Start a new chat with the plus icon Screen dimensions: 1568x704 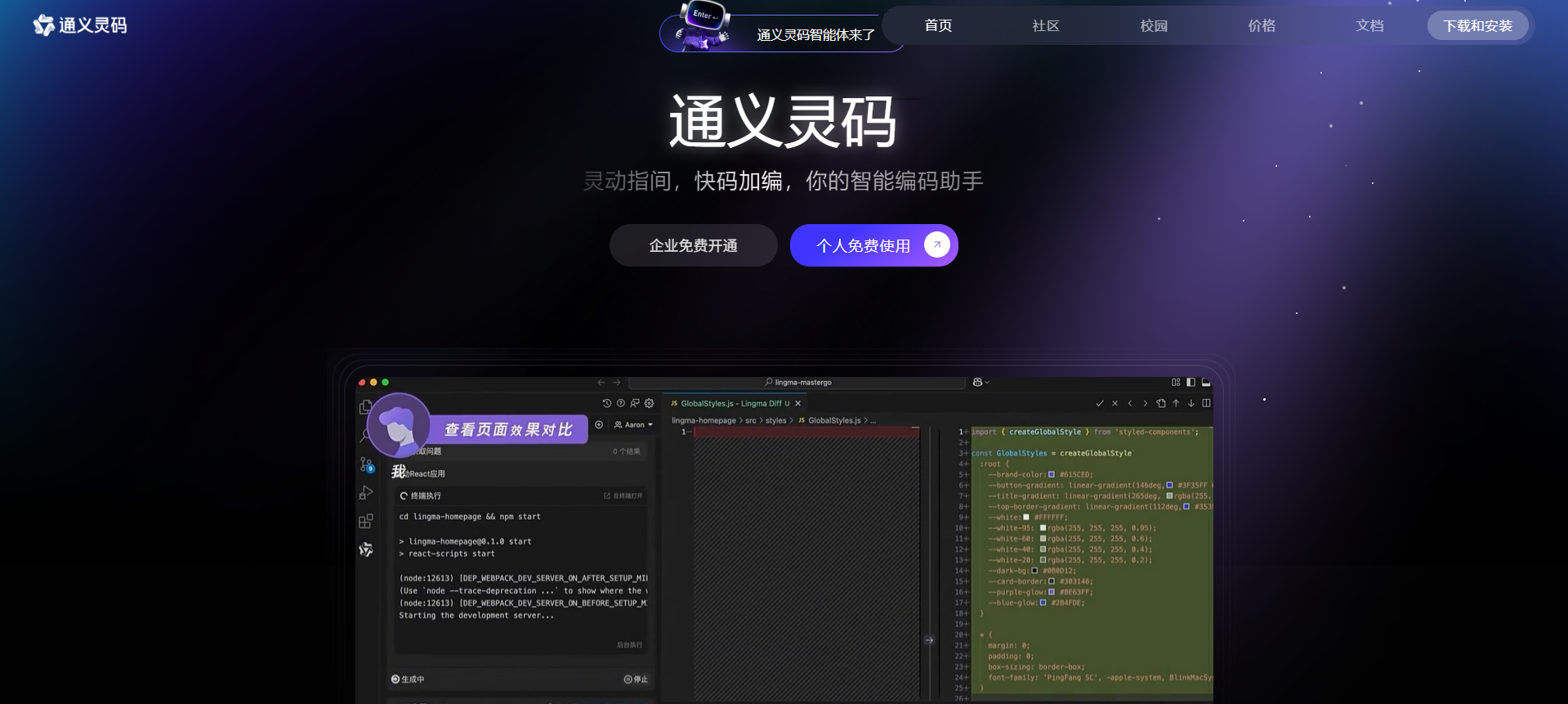coord(599,424)
